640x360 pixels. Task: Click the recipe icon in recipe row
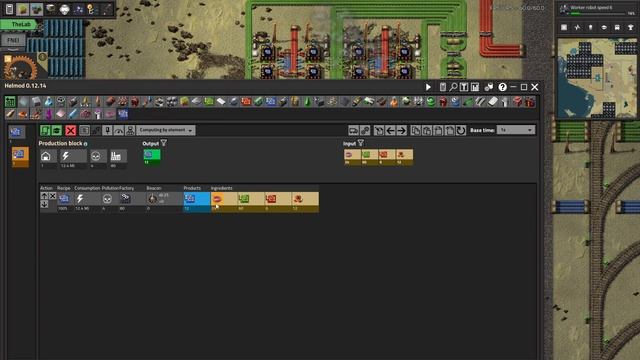click(64, 198)
